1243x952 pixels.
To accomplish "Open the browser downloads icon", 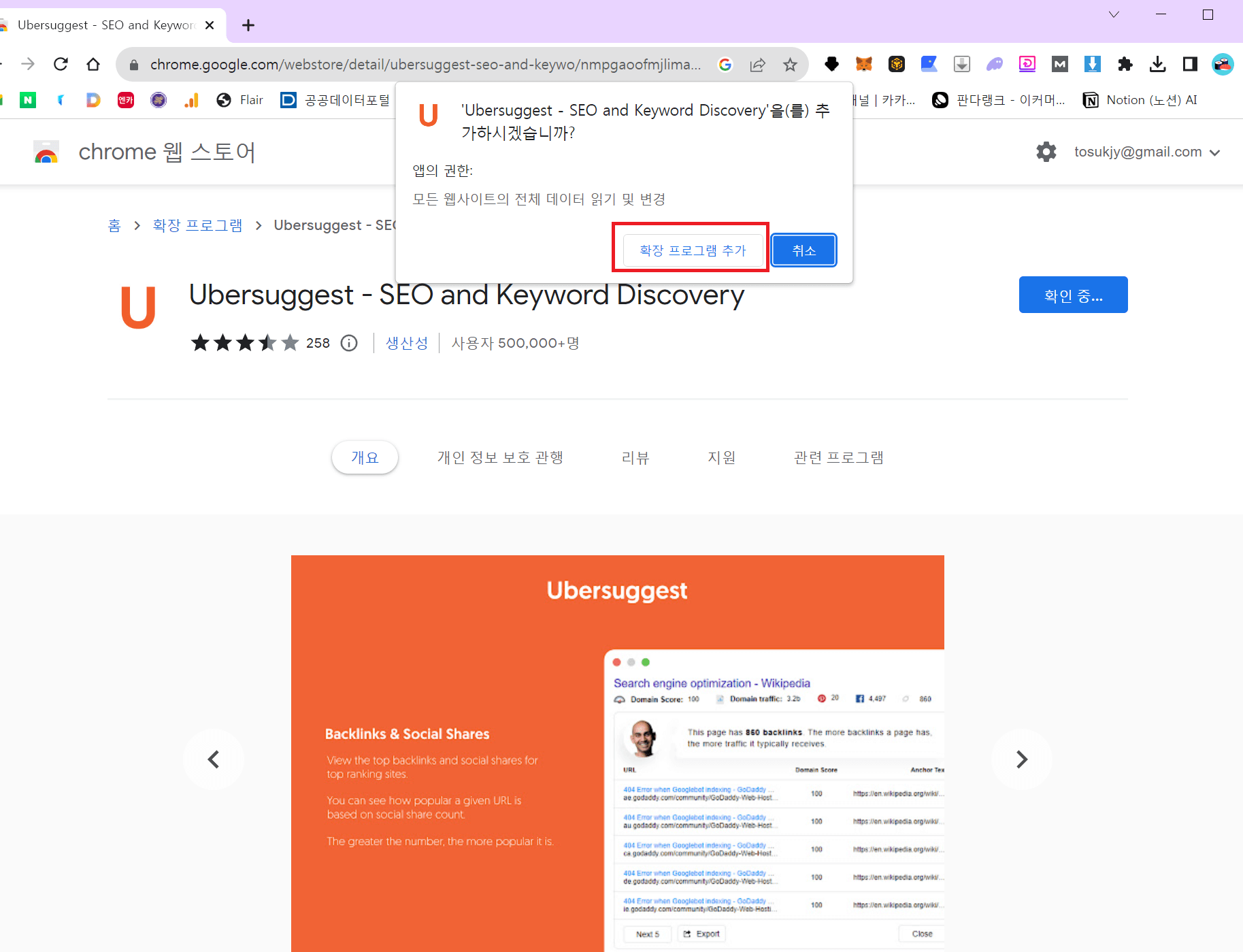I will (x=1157, y=64).
